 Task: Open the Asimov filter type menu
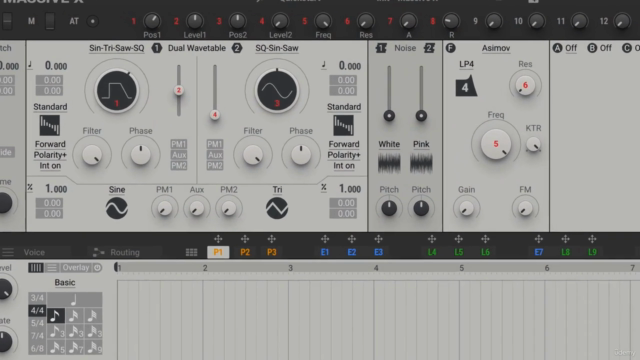pyautogui.click(x=496, y=48)
